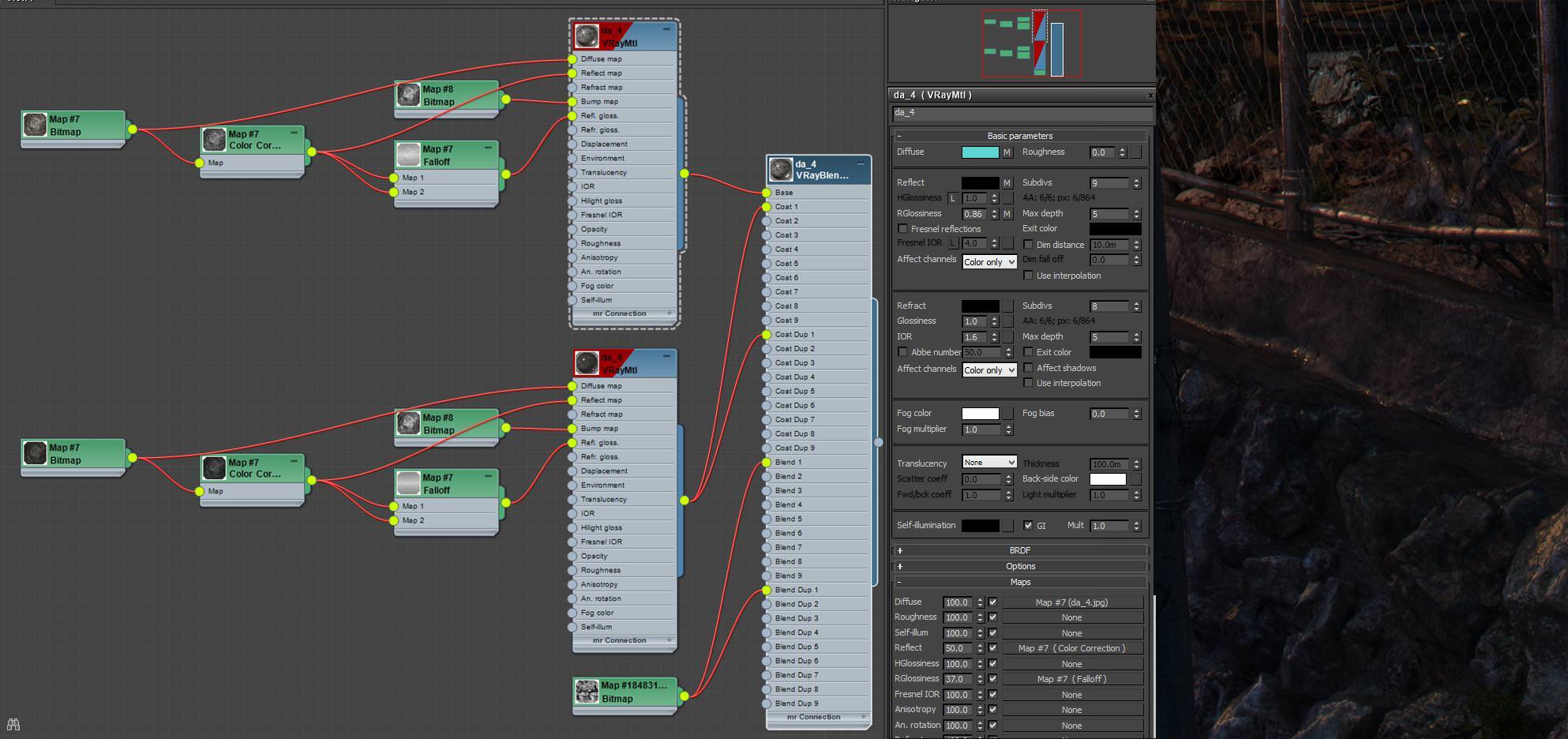Click the L lock button beside HGlossiness

click(952, 198)
